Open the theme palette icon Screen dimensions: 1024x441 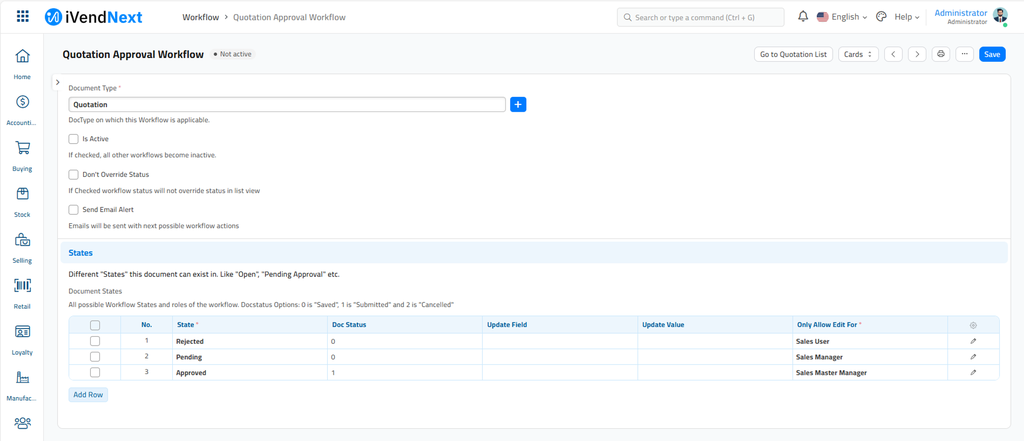(x=881, y=17)
